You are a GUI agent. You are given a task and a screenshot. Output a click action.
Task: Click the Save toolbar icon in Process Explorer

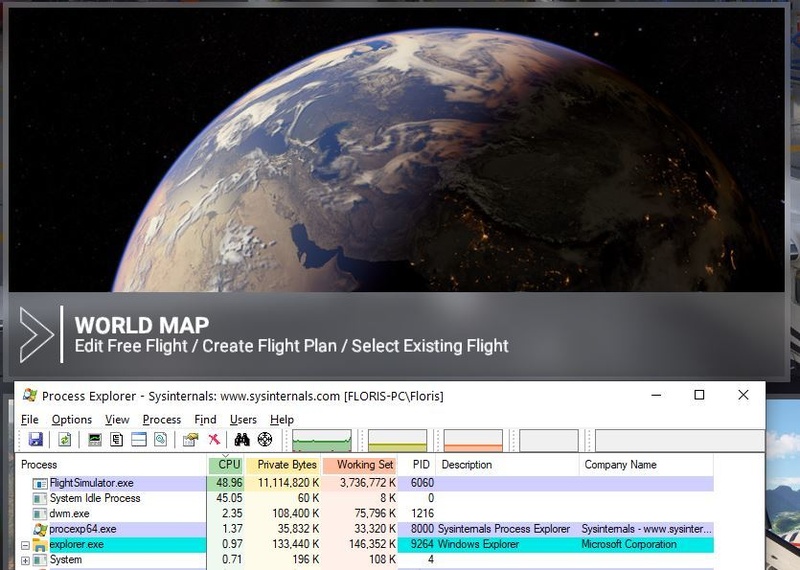pos(35,439)
